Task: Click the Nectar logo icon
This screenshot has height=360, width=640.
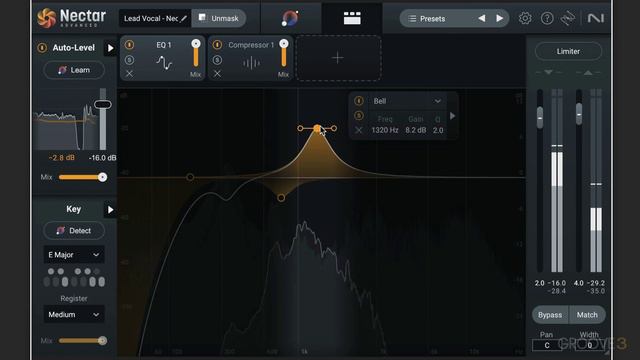Action: pos(46,18)
